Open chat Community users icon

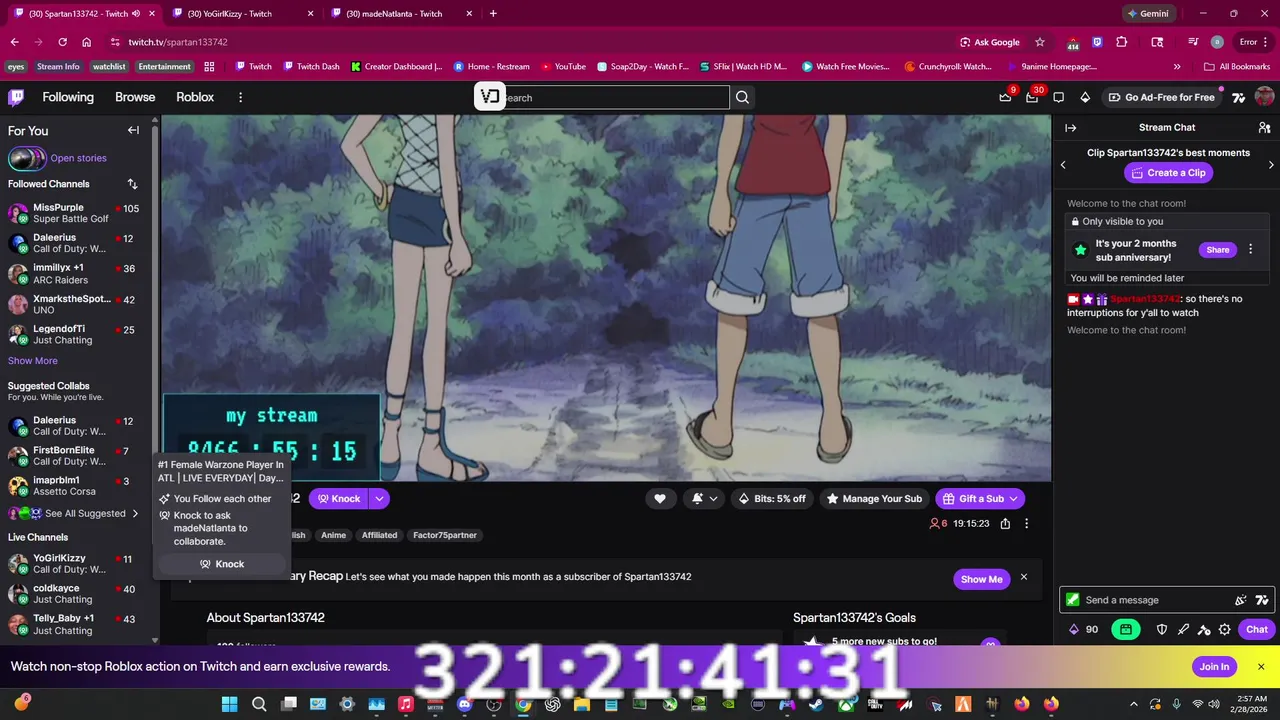pos(1264,128)
